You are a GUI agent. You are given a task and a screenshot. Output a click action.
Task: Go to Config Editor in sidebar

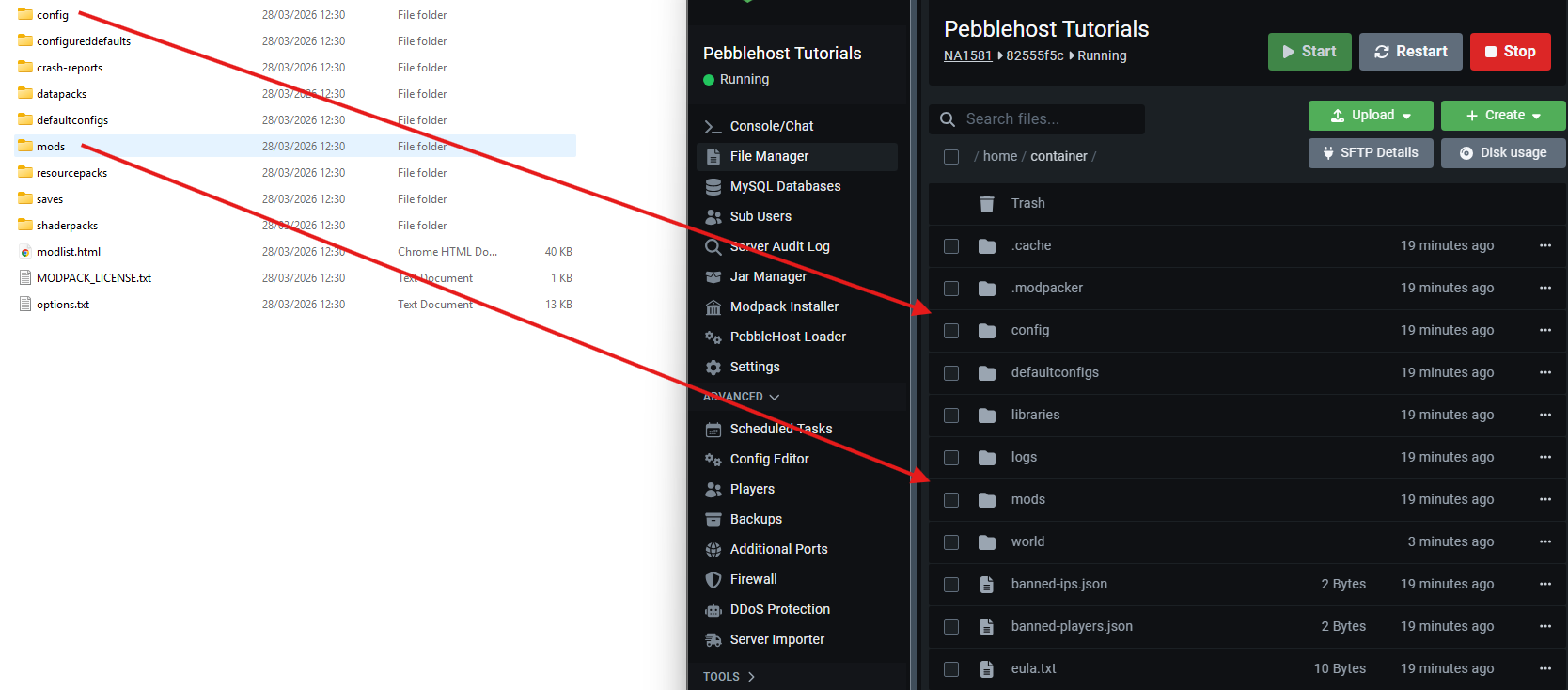pos(769,459)
